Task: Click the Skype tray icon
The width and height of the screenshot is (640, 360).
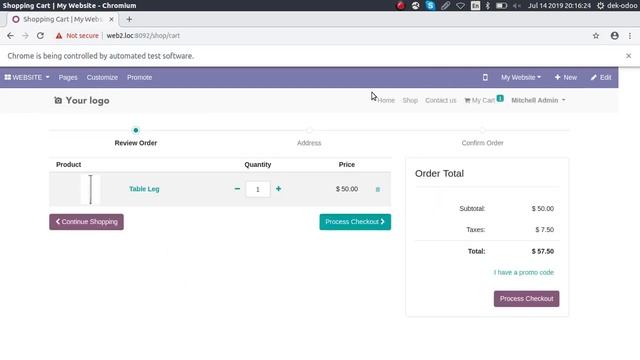Action: click(430, 5)
